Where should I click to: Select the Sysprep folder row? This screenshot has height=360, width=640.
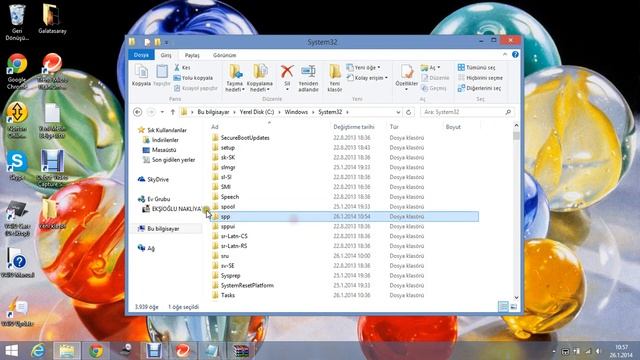coord(345,276)
